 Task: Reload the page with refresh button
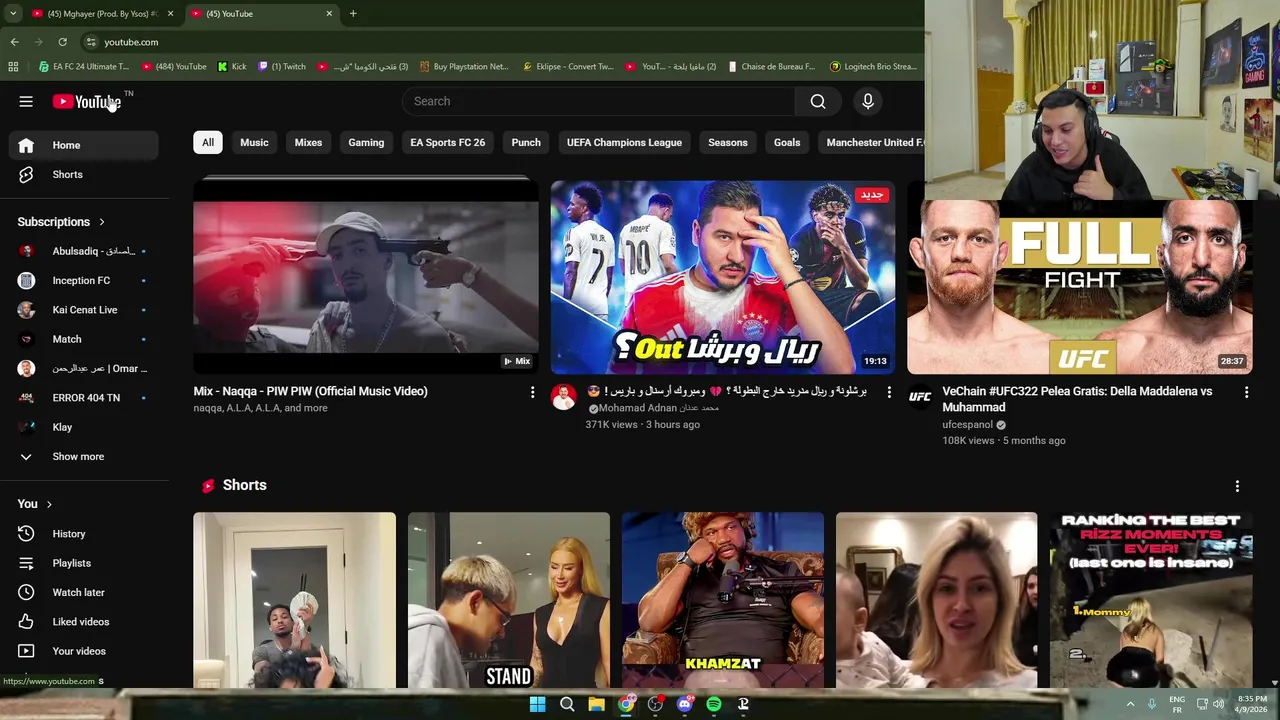(62, 42)
